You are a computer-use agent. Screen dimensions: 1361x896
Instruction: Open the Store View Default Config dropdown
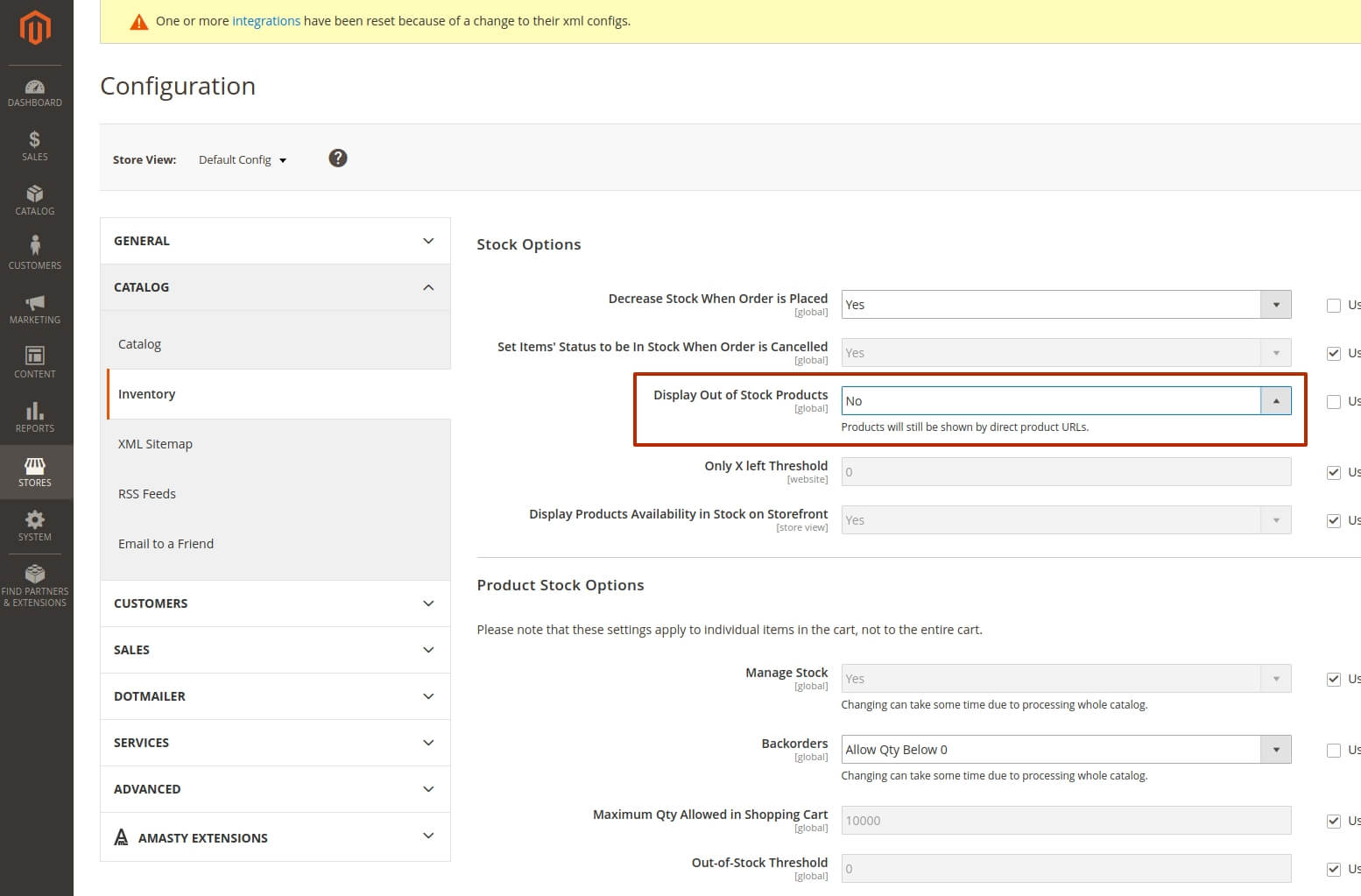pyautogui.click(x=243, y=160)
